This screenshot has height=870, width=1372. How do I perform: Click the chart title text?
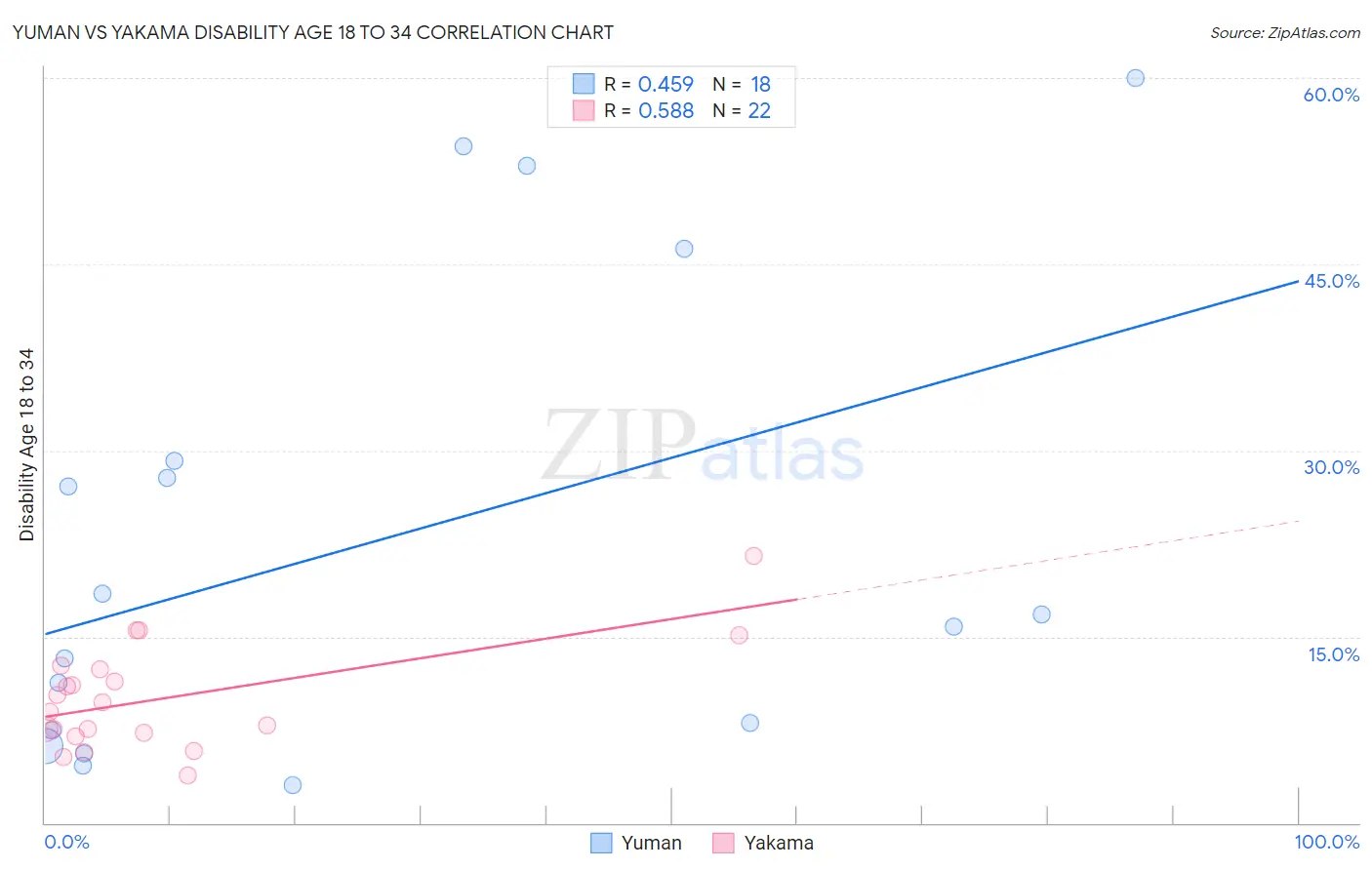click(x=313, y=32)
